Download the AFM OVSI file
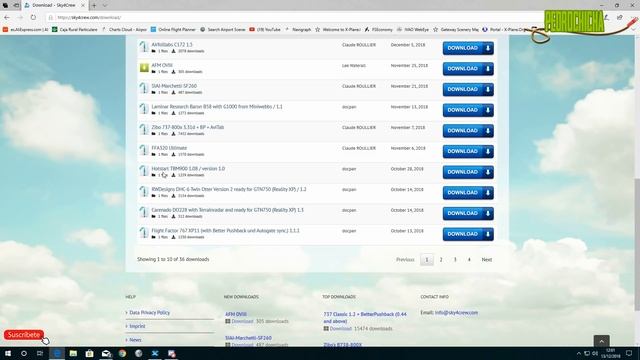This screenshot has height=360, width=640. point(468,69)
